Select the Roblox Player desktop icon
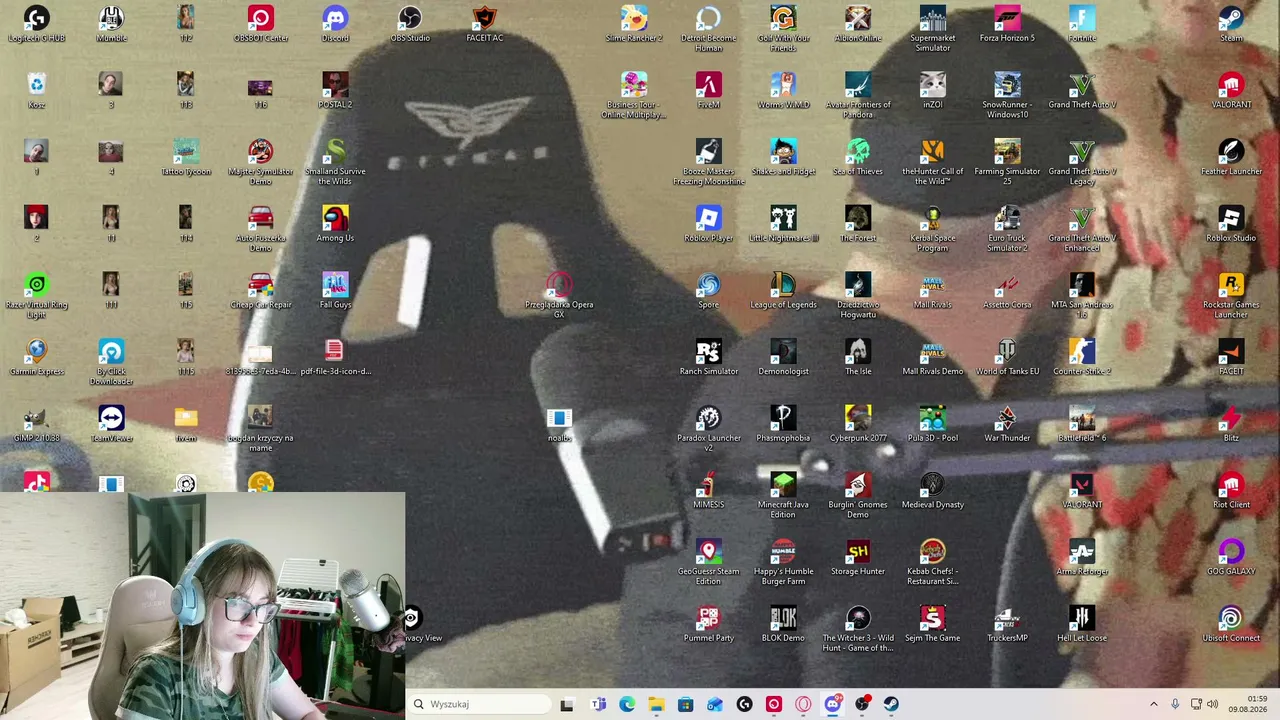Viewport: 1280px width, 720px height. (709, 224)
